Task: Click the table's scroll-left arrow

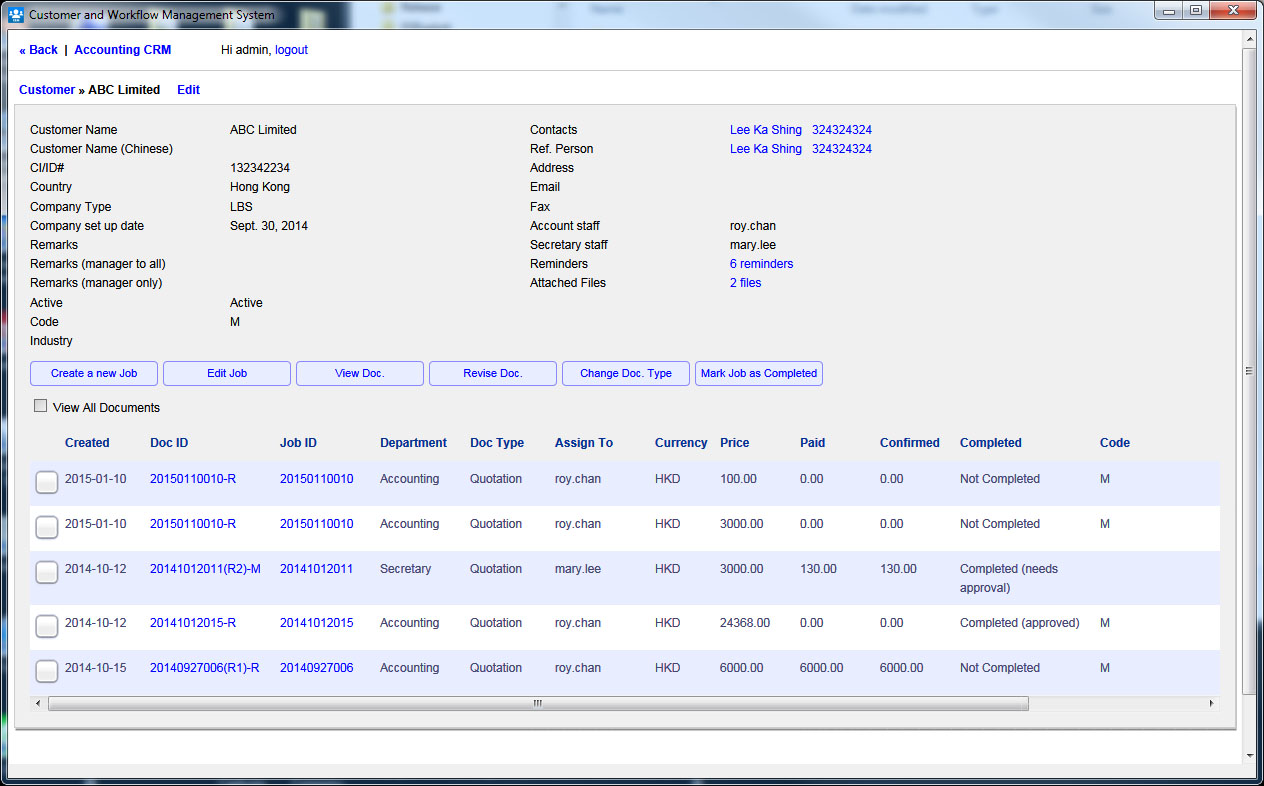Action: click(38, 703)
